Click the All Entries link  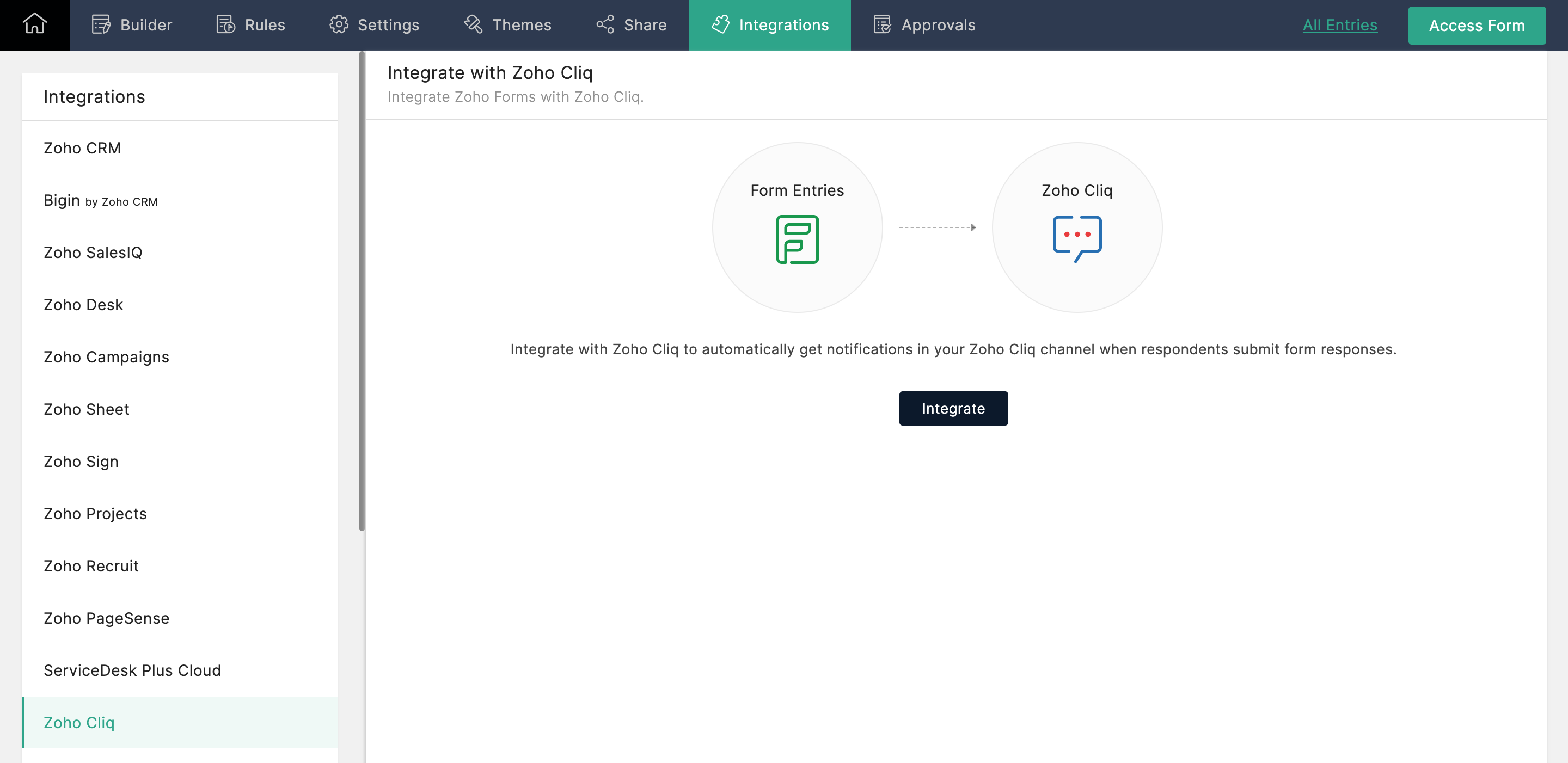click(1339, 25)
